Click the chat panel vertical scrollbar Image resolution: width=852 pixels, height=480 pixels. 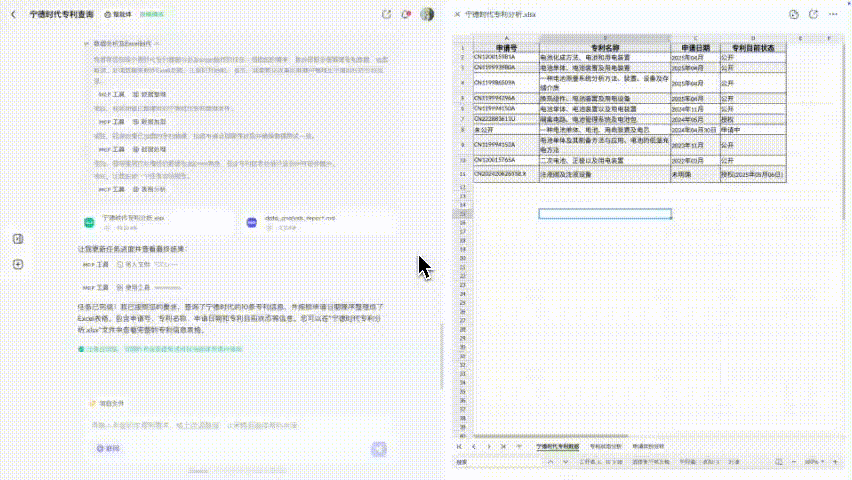(x=442, y=356)
